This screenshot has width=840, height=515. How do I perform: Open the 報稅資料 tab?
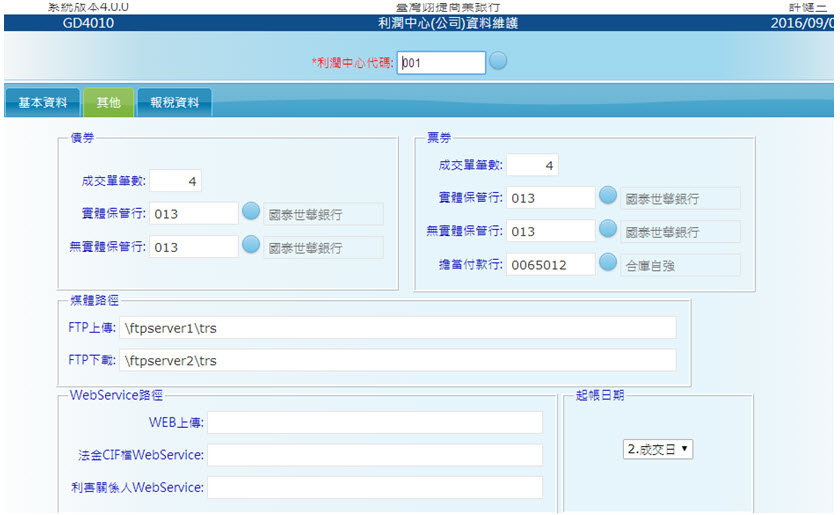coord(174,103)
